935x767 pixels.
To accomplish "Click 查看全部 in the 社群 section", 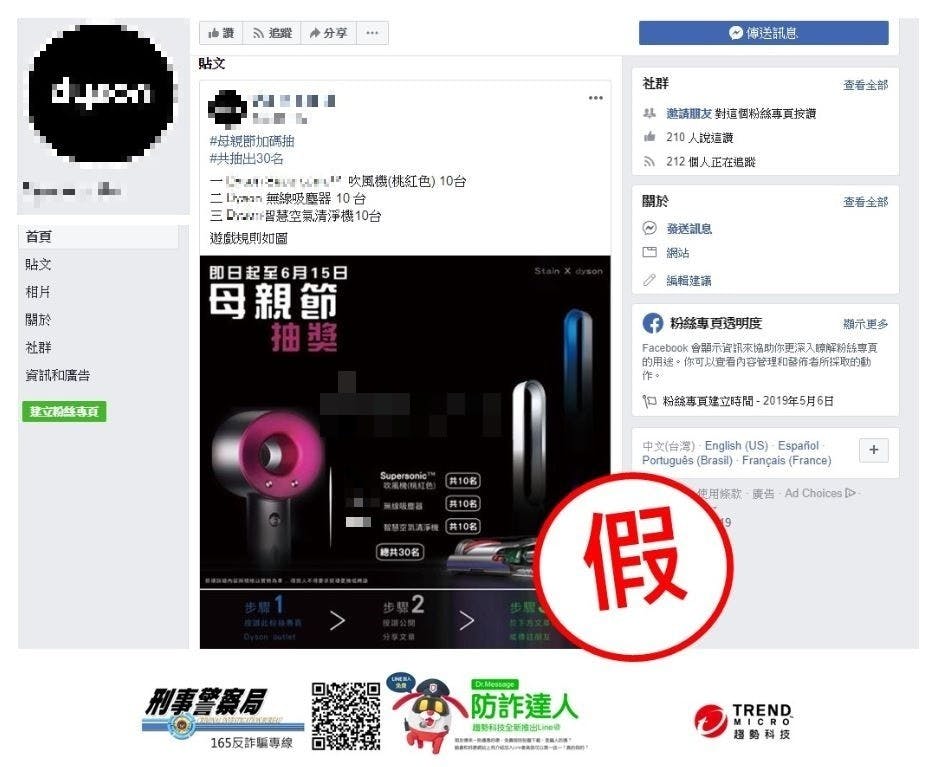I will [x=865, y=85].
